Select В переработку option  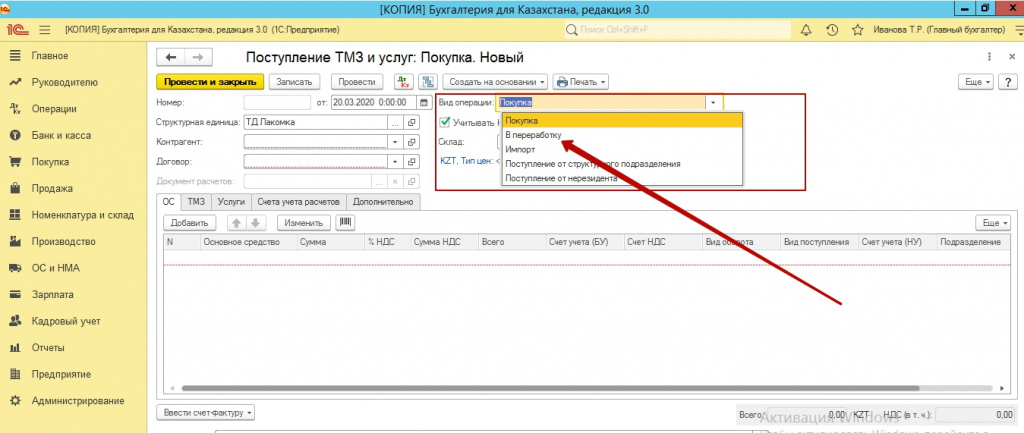tap(623, 135)
